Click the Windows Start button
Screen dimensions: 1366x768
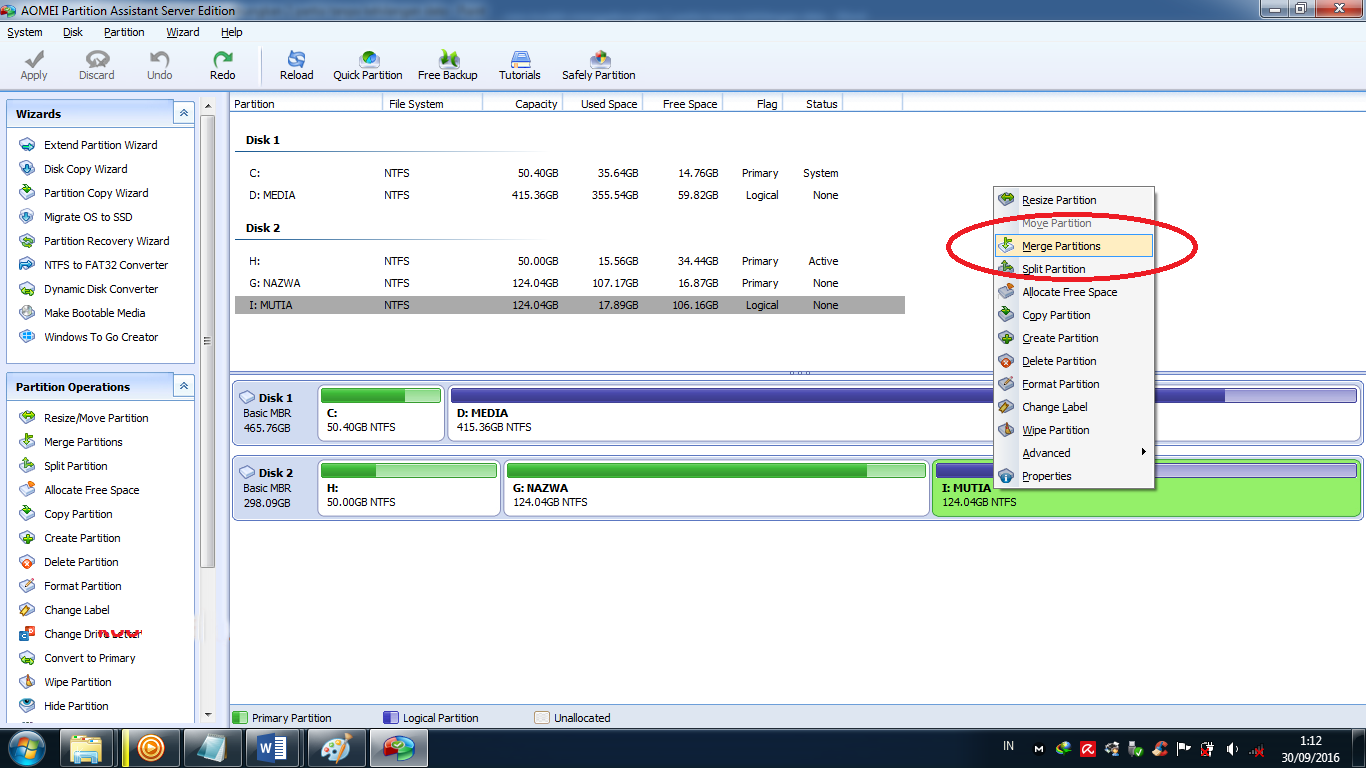coord(26,747)
